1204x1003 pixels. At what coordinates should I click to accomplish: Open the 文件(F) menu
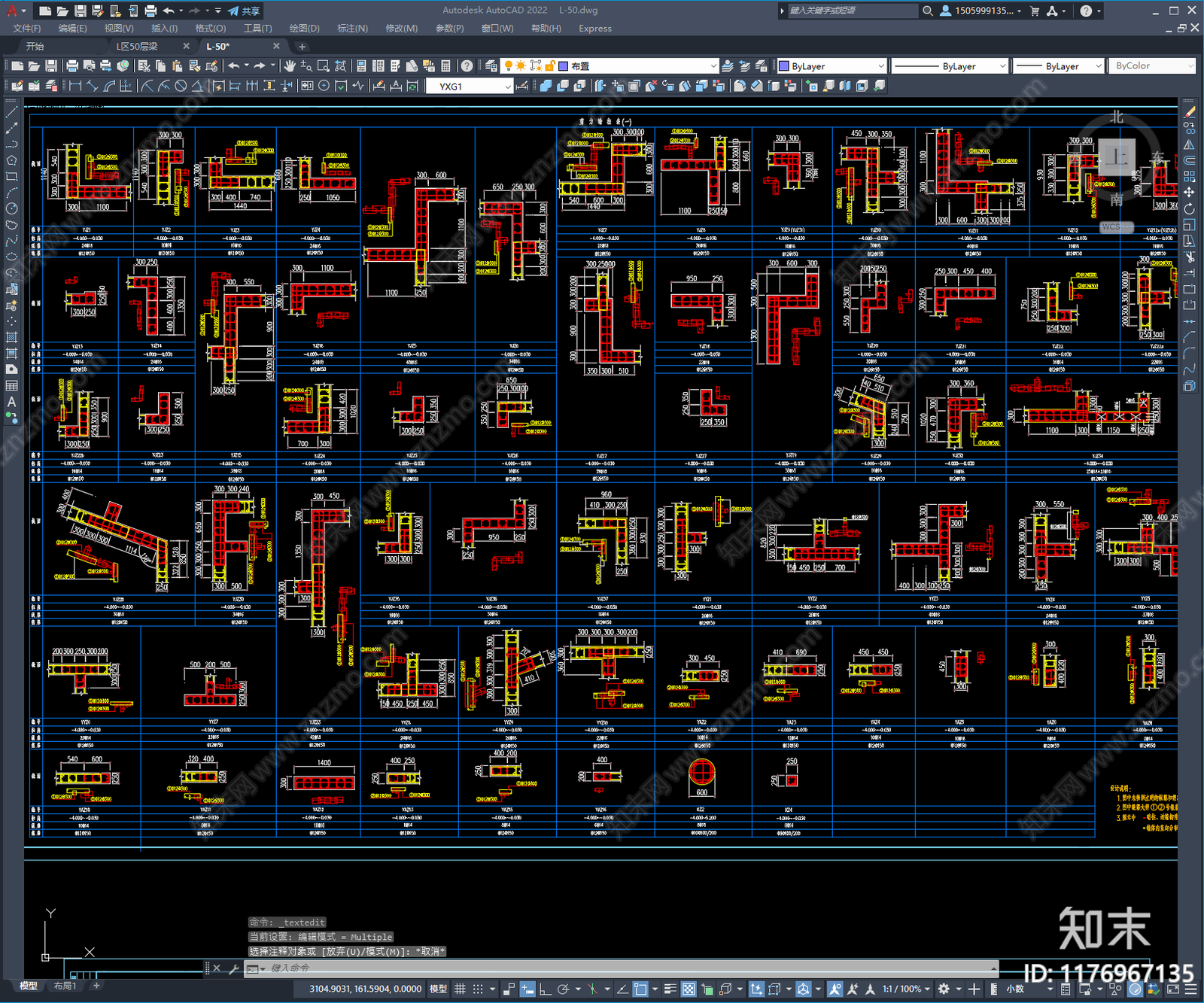[x=27, y=29]
